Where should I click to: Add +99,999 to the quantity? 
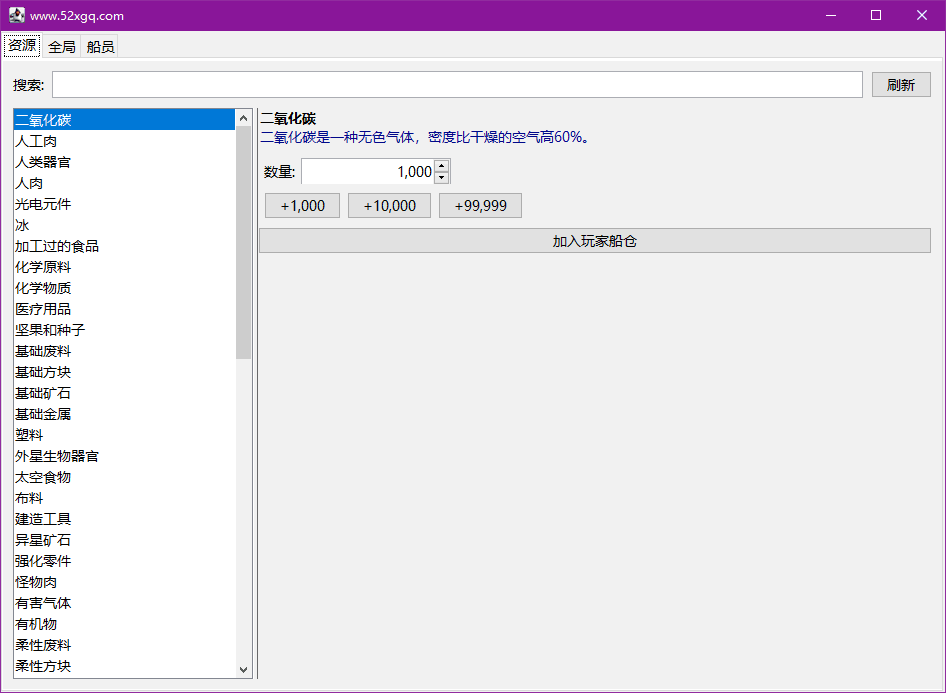[x=480, y=206]
